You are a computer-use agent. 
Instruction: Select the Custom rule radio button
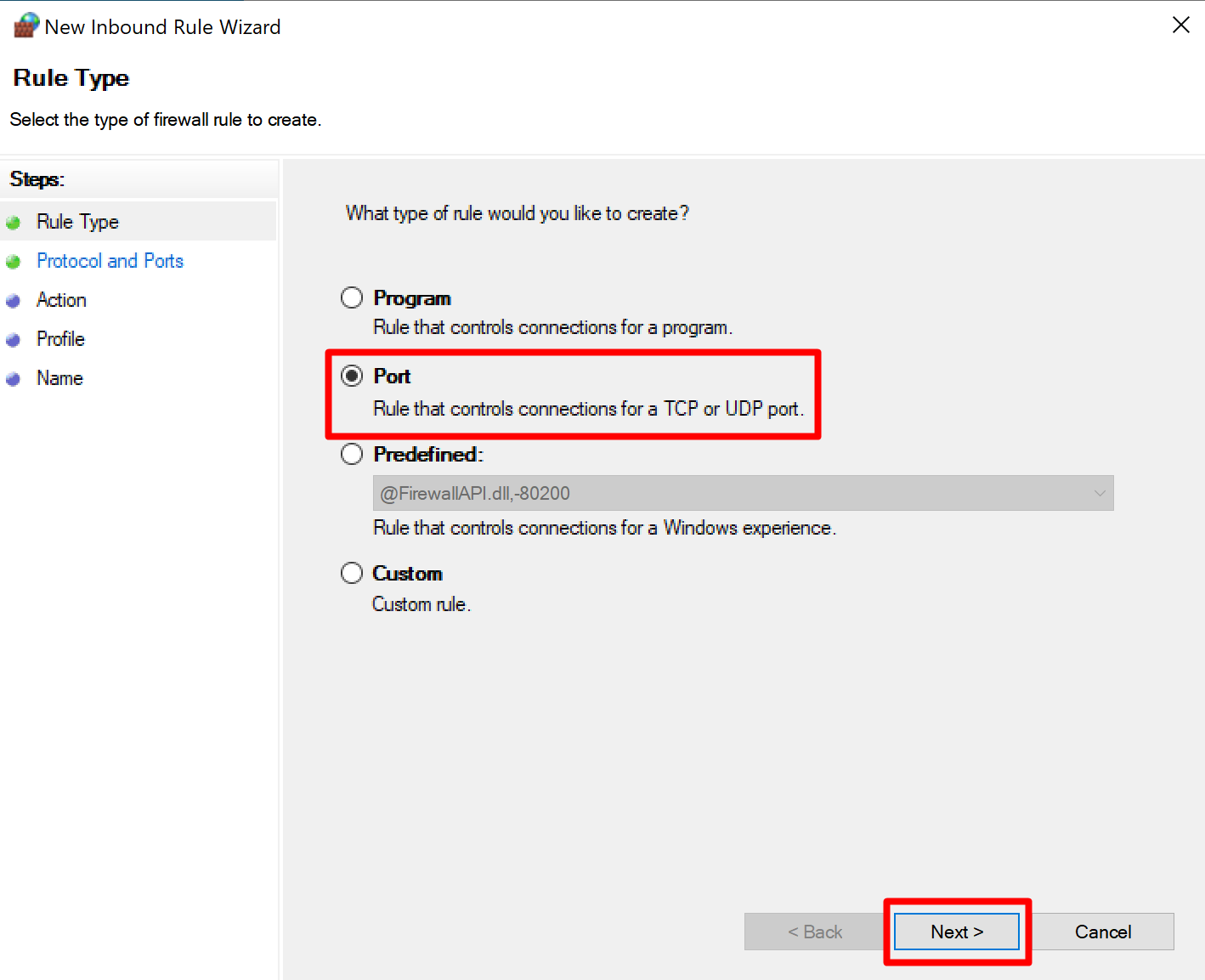click(352, 574)
